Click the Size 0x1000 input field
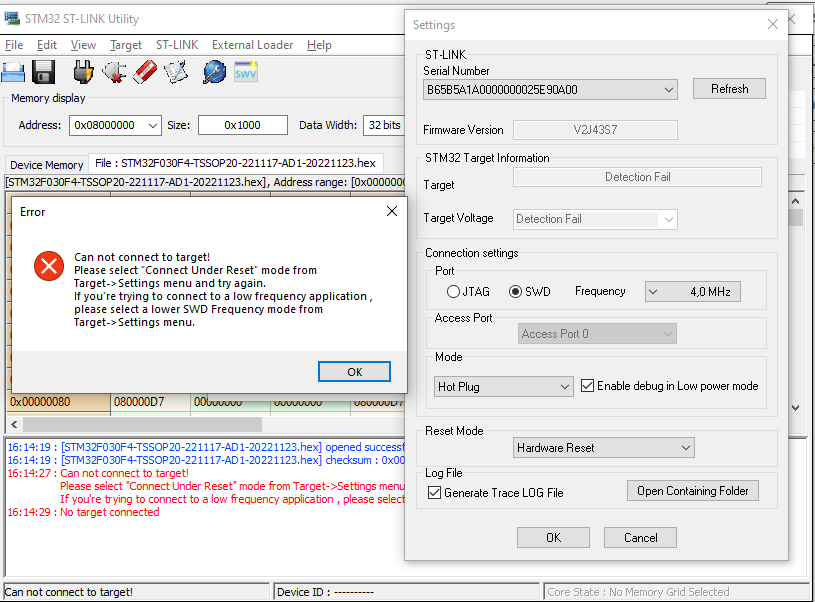This screenshot has width=815, height=602. tap(243, 125)
